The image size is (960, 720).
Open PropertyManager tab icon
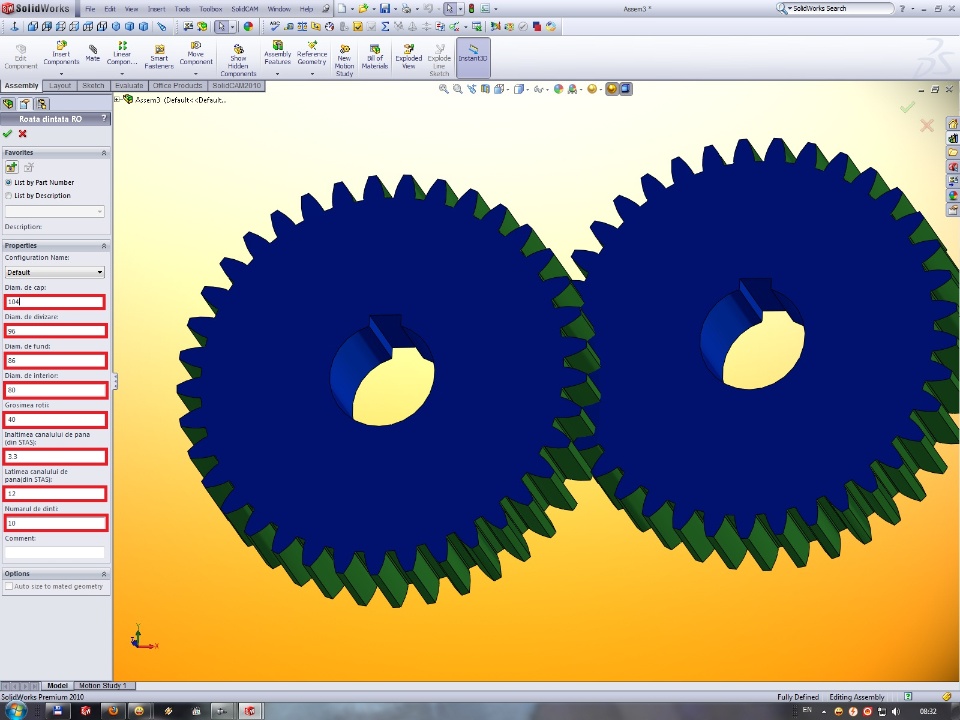click(x=24, y=103)
